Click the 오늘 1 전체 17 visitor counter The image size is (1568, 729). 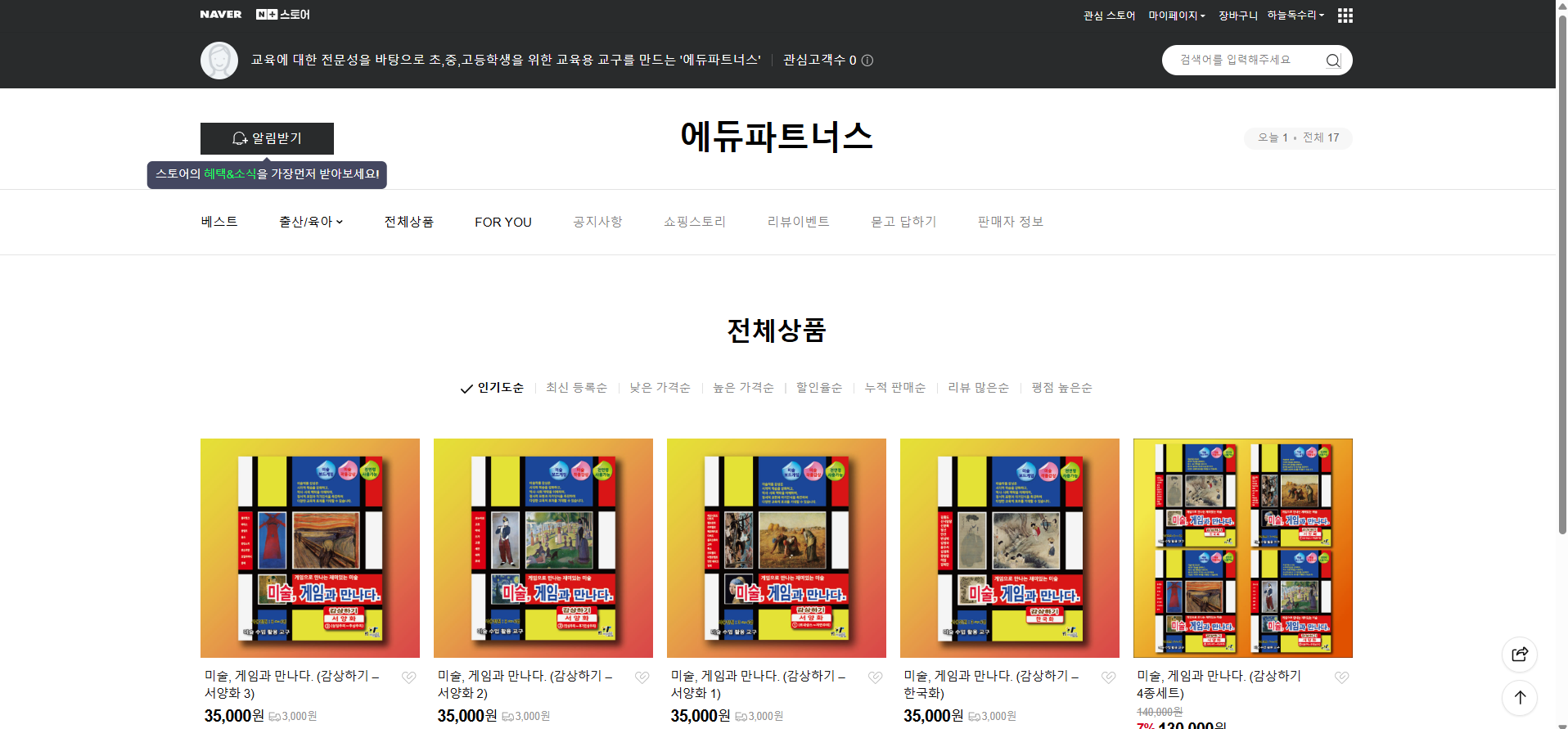click(x=1299, y=138)
